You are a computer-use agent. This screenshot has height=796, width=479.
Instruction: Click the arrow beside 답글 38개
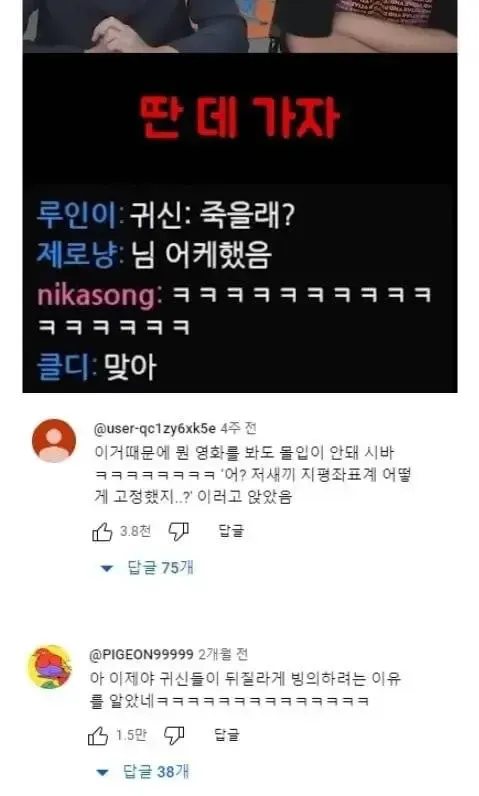(102, 773)
